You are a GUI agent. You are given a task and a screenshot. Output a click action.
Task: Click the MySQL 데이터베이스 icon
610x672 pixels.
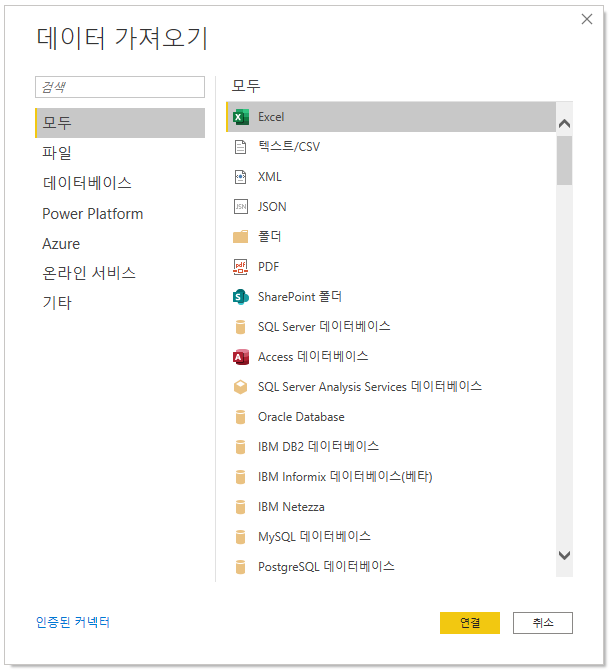[x=240, y=537]
